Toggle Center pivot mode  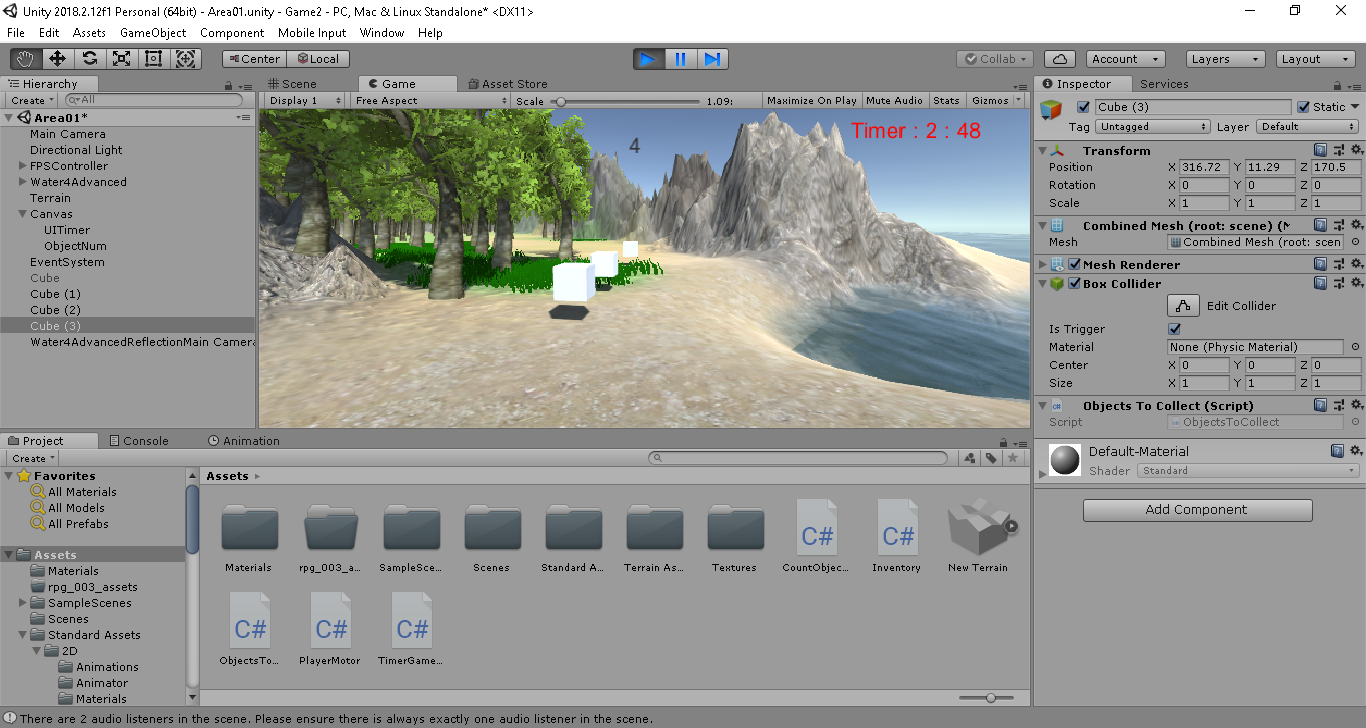254,59
